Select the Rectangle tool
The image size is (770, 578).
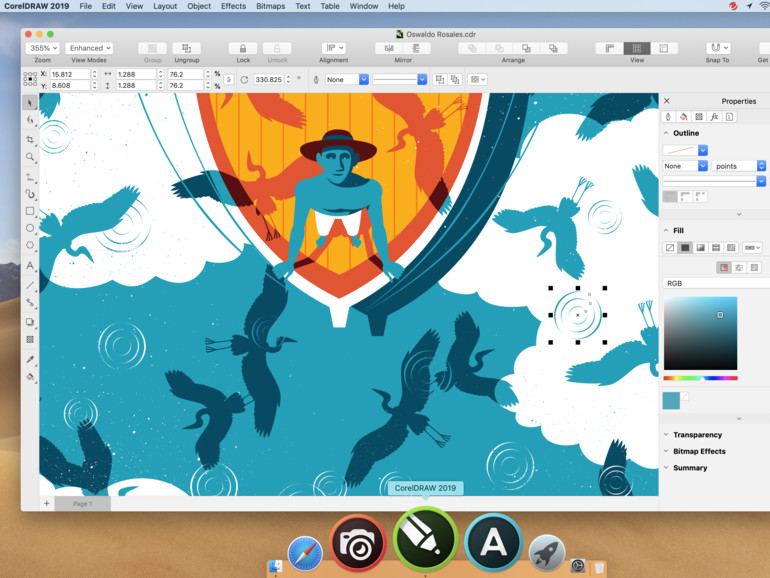point(30,211)
